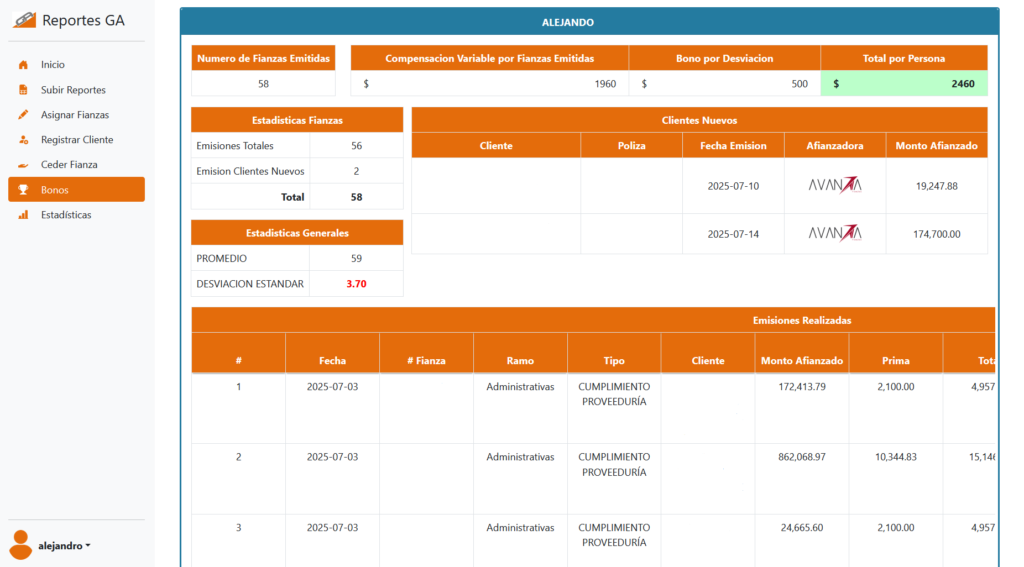Select the Registrar Cliente link
Image resolution: width=1024 pixels, height=567 pixels.
[77, 140]
